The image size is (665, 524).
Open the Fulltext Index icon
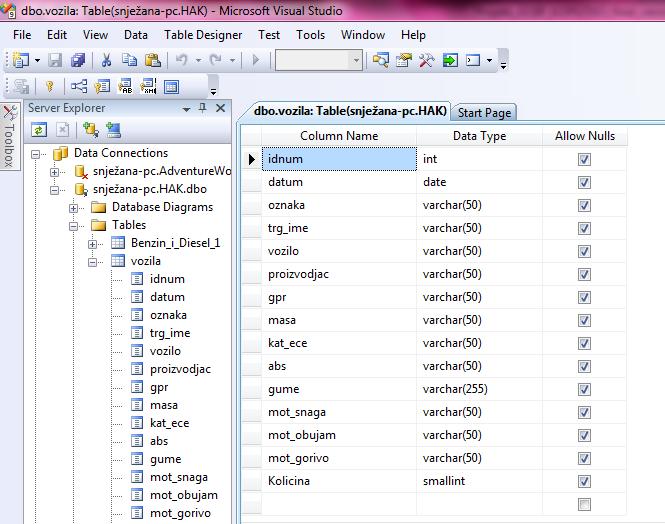[x=125, y=86]
